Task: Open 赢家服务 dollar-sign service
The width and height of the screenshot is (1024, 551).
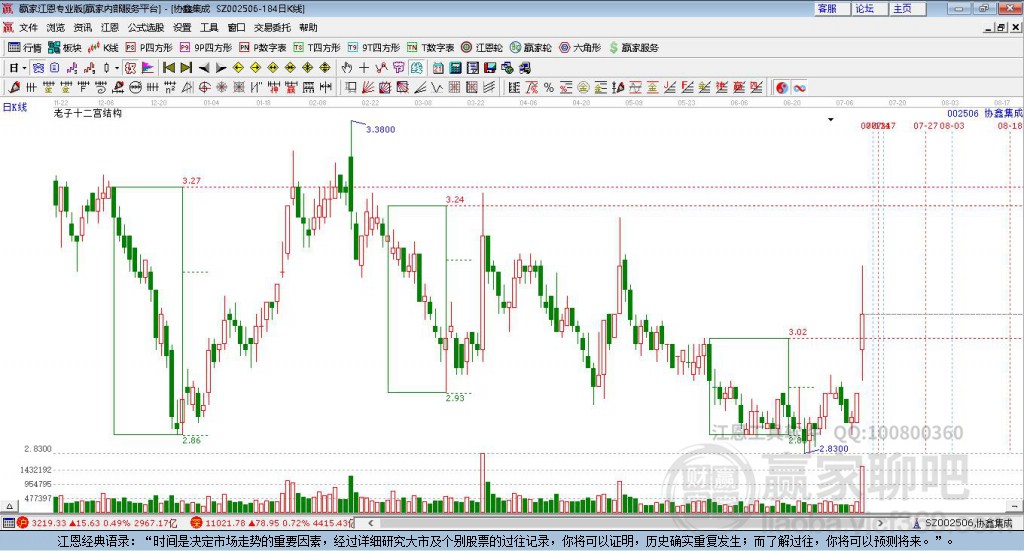Action: point(633,48)
